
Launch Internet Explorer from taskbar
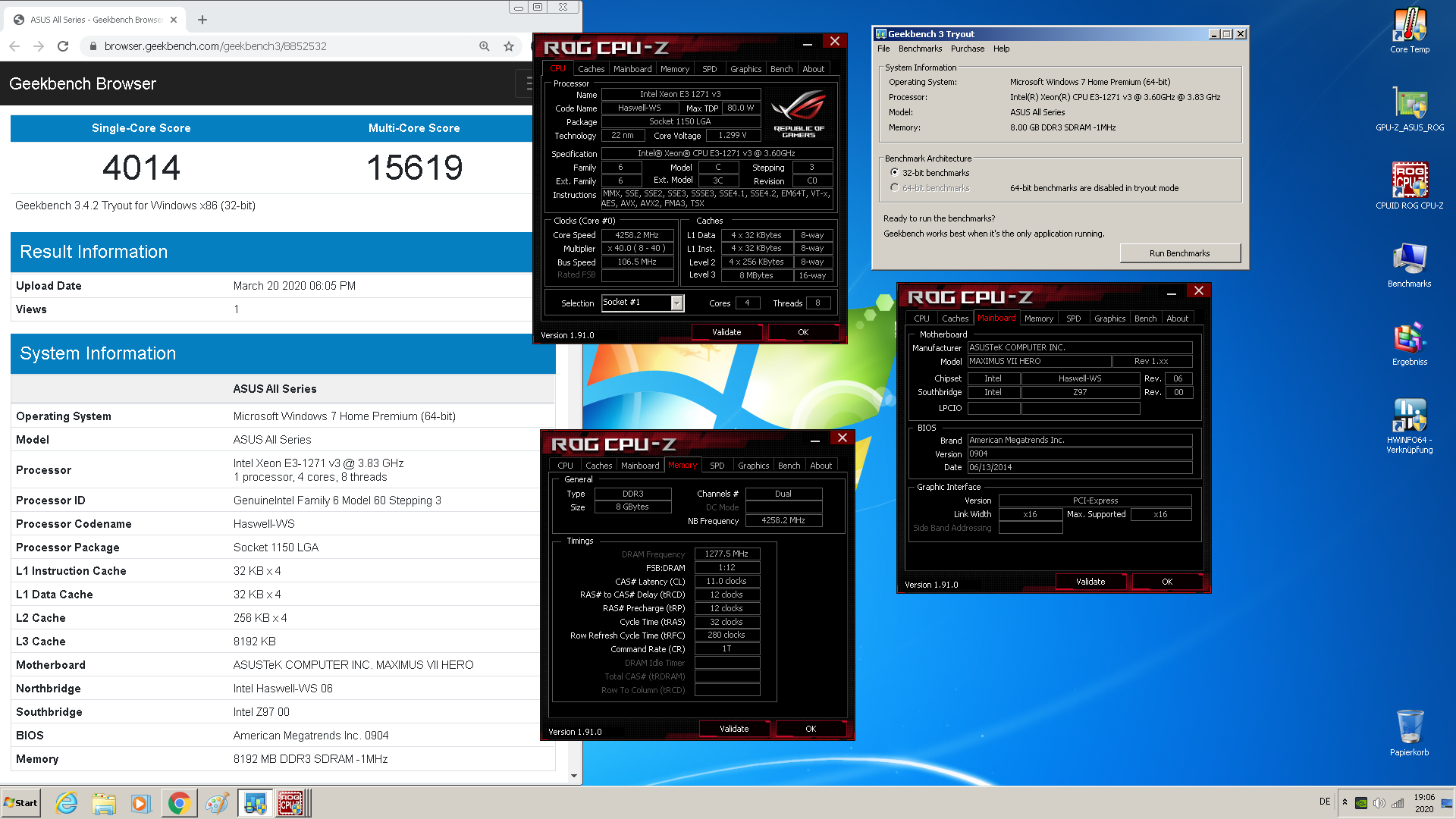pos(67,803)
